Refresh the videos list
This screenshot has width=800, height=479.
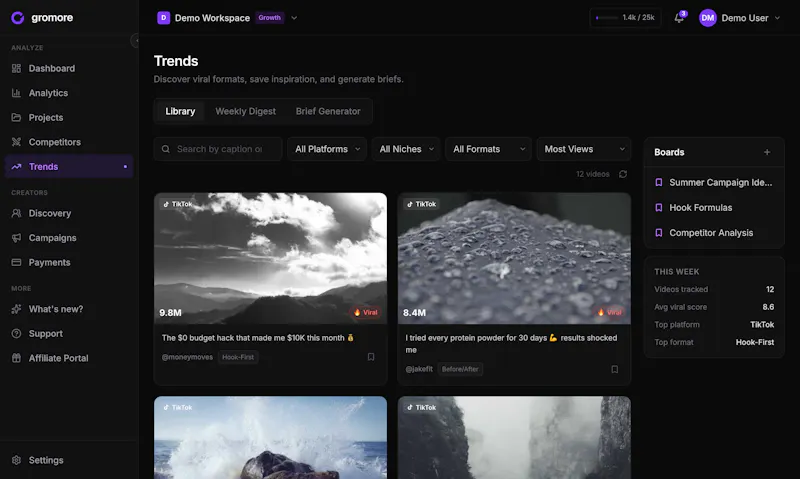pyautogui.click(x=623, y=174)
